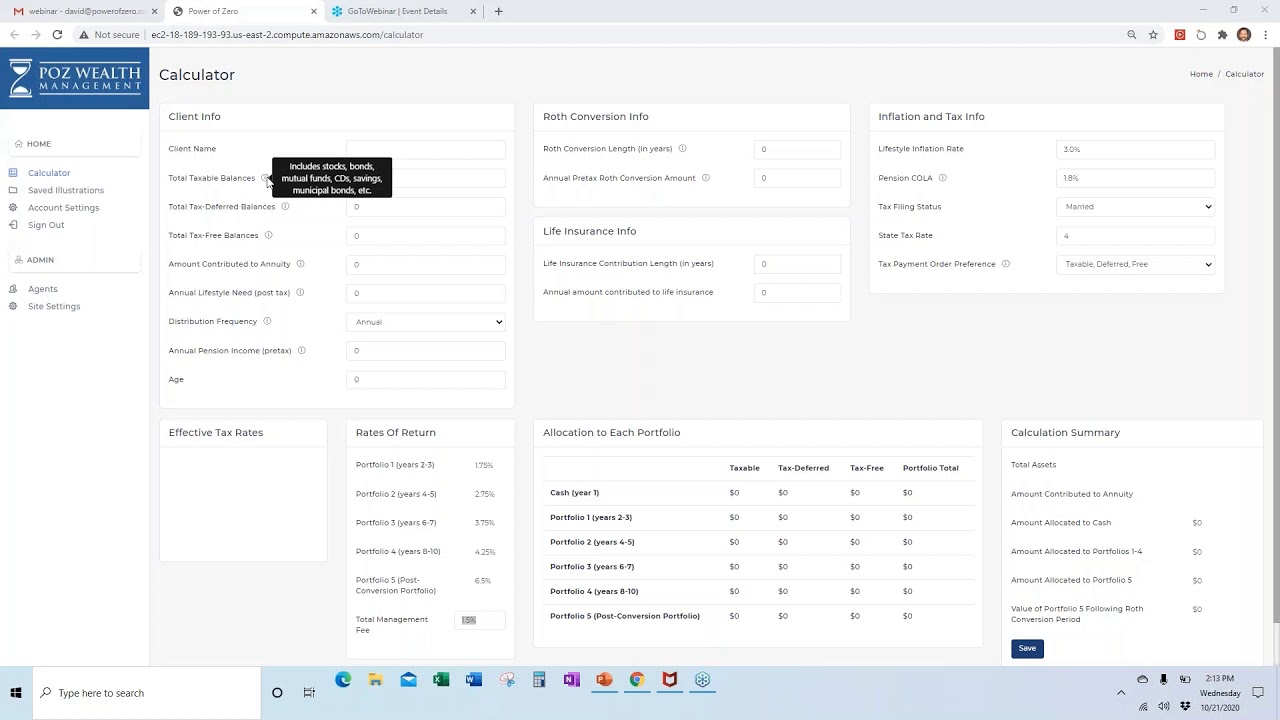Screen dimensions: 1280x720
Task: Click the Total Tax-Deferred Balances input
Action: click(x=426, y=207)
